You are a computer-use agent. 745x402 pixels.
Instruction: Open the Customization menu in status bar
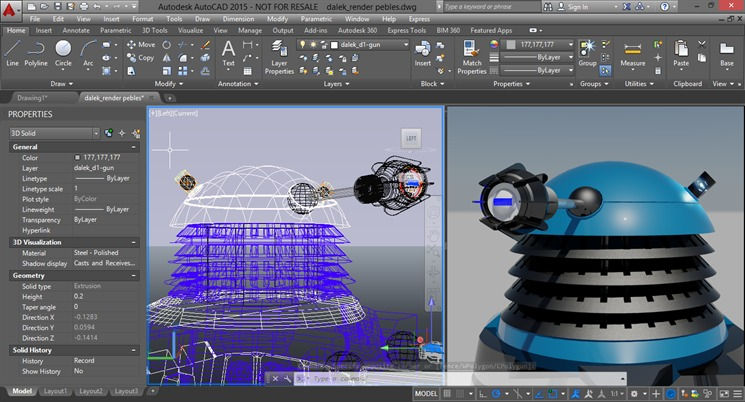[x=737, y=393]
